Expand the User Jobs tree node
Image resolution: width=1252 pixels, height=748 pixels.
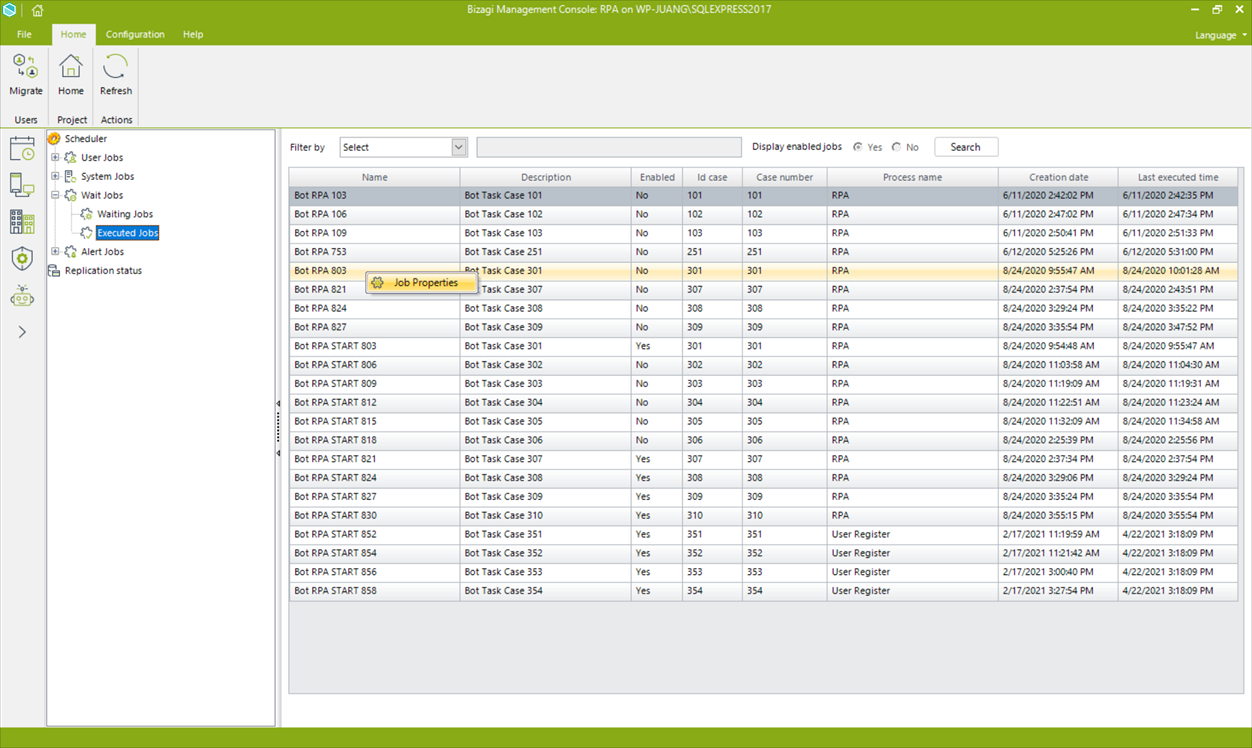click(x=56, y=158)
